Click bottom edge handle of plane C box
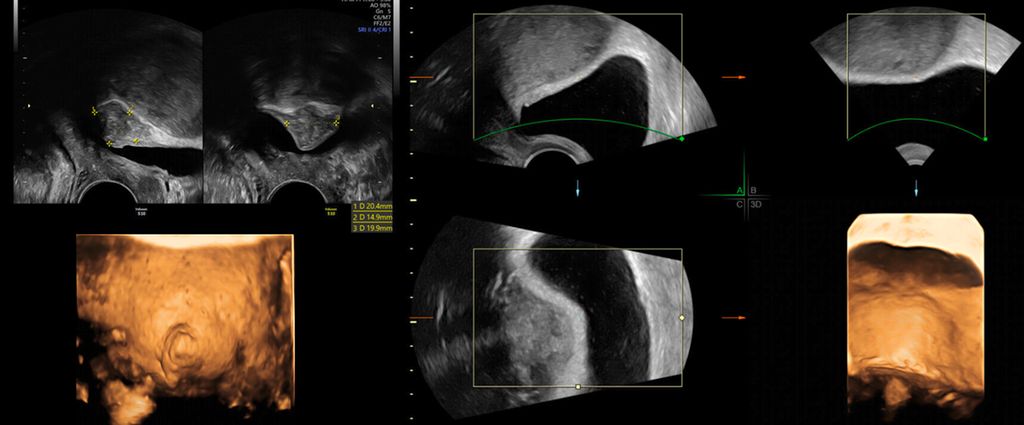Image resolution: width=1024 pixels, height=425 pixels. pyautogui.click(x=577, y=386)
